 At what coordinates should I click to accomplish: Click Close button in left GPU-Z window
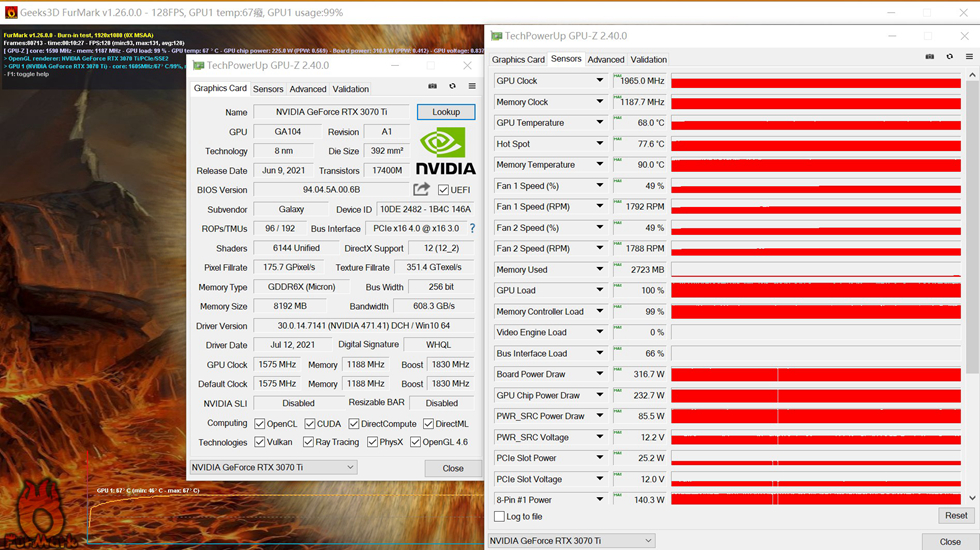point(452,468)
